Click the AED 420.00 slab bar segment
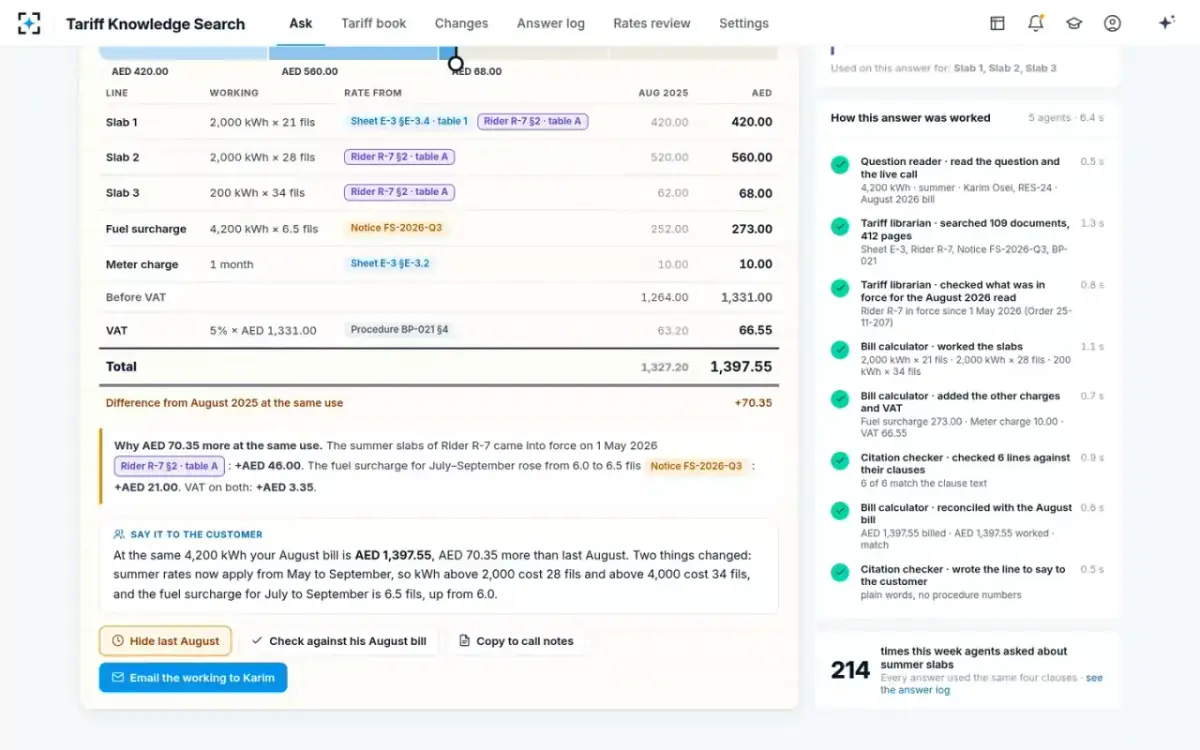The image size is (1200, 750). click(x=184, y=53)
